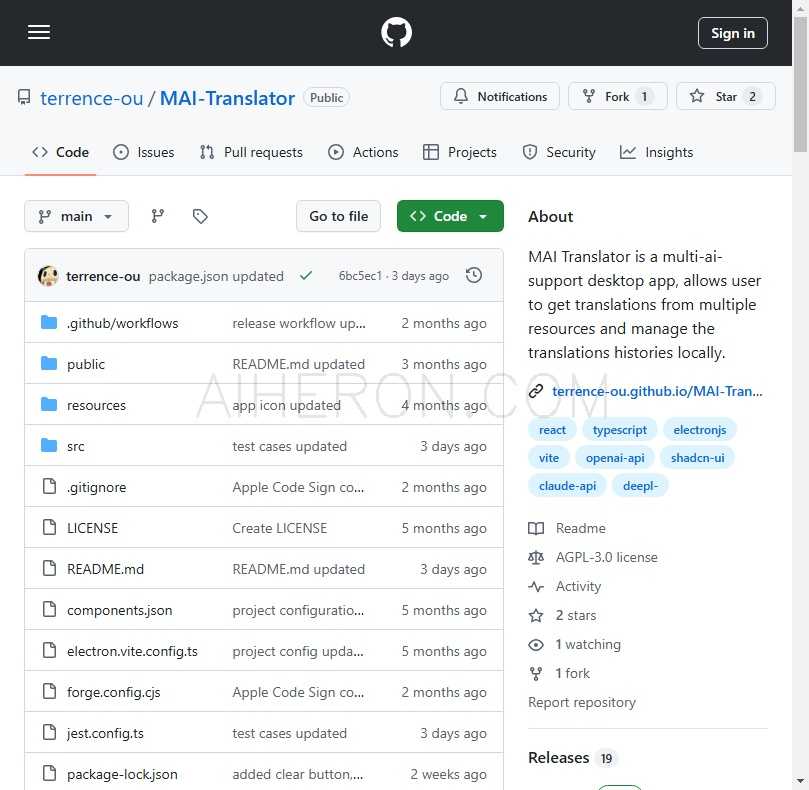Screen dimensions: 809x790
Task: Open commit history clock icon
Action: (474, 276)
